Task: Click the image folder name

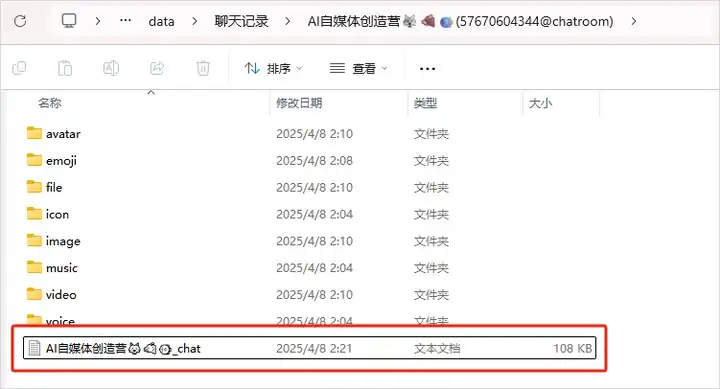Action: 63,242
